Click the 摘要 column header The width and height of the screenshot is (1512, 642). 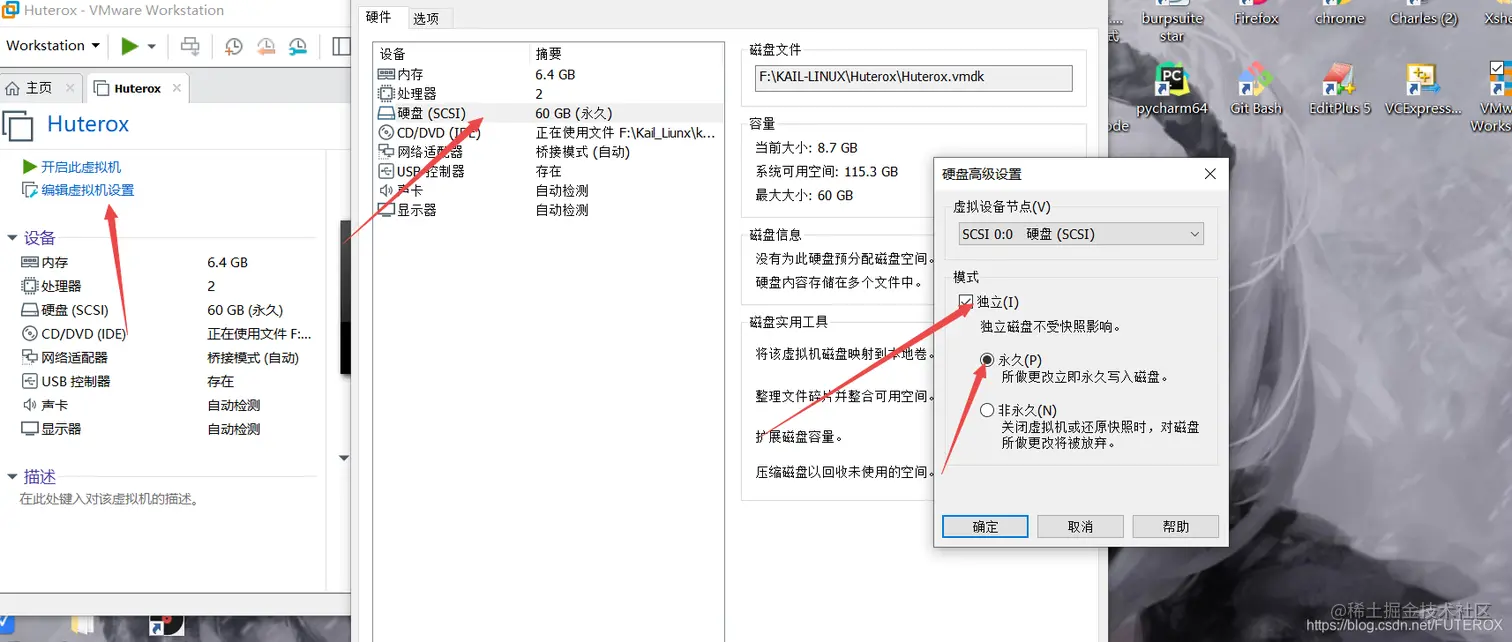[626, 54]
